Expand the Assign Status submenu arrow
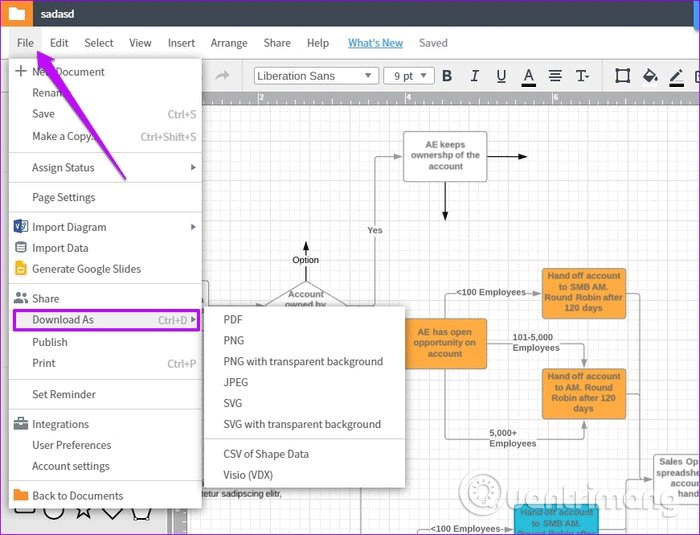Image resolution: width=700 pixels, height=535 pixels. (x=193, y=167)
